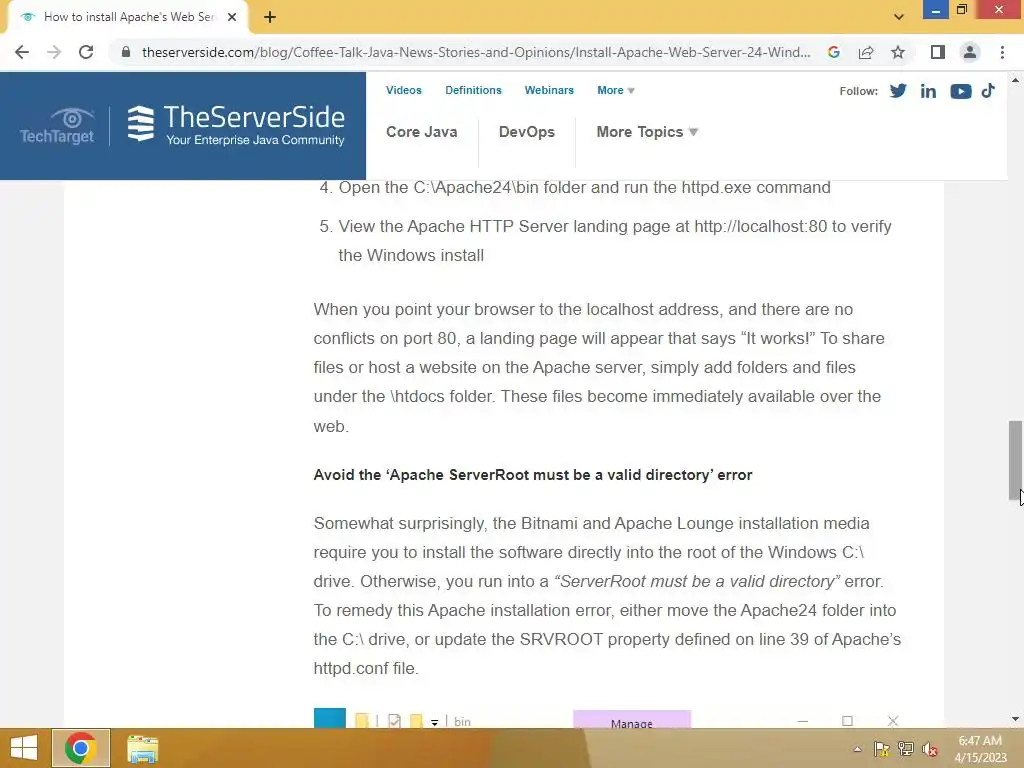Open the Definitions link
Viewport: 1024px width, 768px height.
click(x=473, y=90)
